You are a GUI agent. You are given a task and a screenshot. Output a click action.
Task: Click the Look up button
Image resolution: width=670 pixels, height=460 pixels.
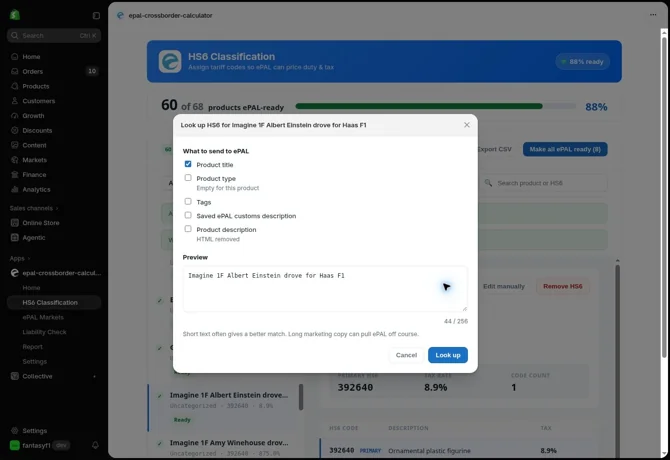(x=448, y=355)
